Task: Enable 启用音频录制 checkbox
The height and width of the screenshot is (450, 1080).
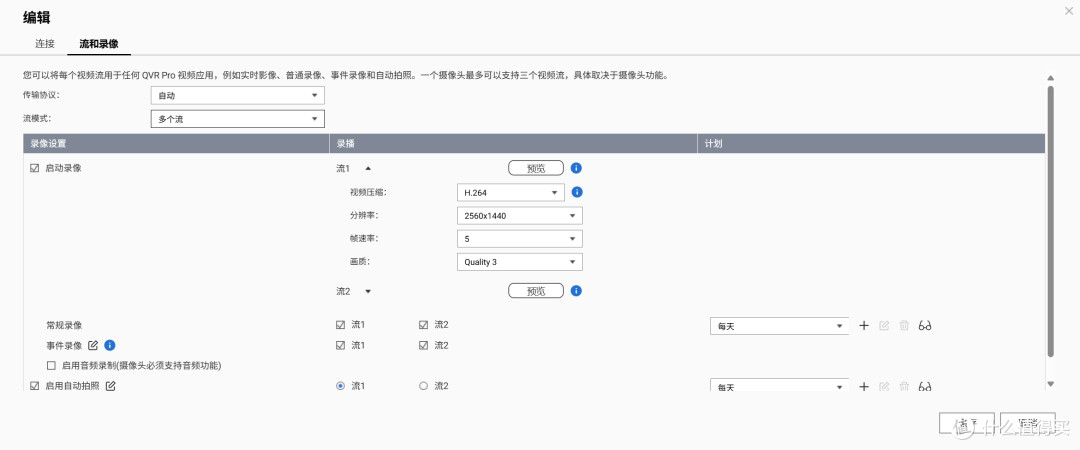Action: 51,365
